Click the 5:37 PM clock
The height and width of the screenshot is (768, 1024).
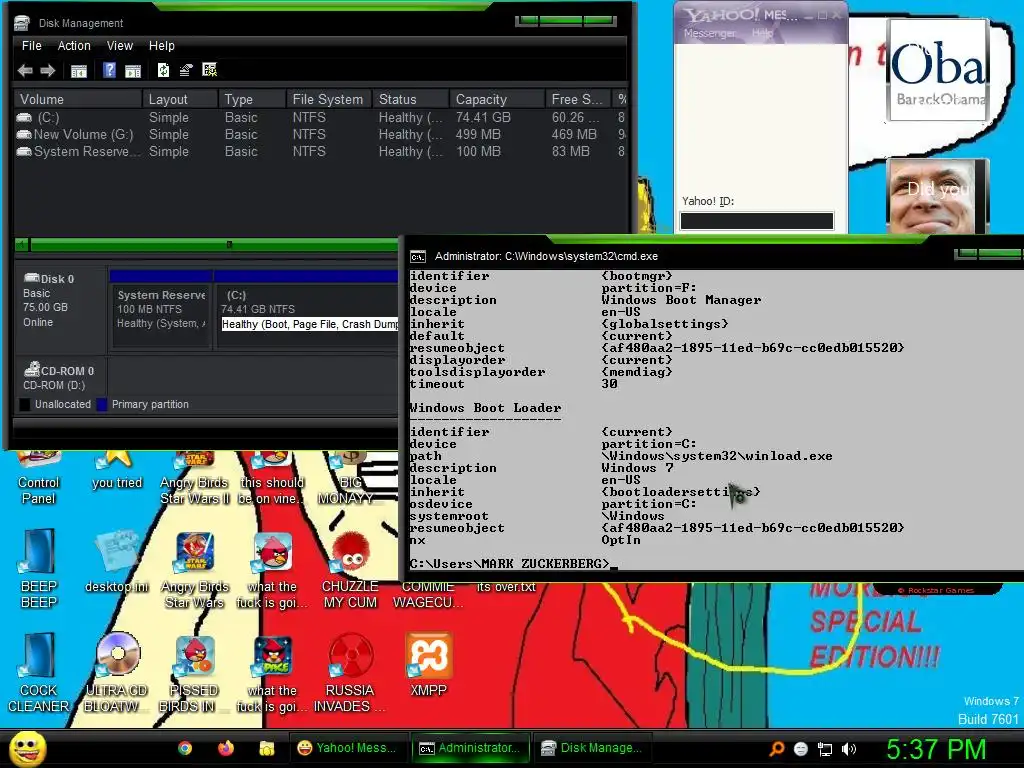[936, 749]
